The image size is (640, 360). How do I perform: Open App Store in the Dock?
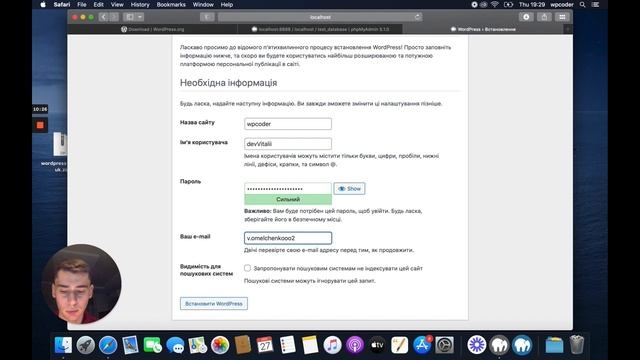tap(422, 345)
